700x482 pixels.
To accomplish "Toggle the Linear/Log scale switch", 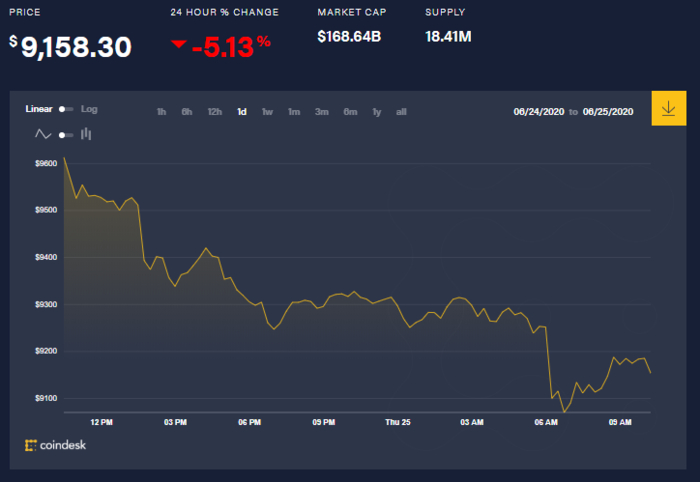I will 65,109.
